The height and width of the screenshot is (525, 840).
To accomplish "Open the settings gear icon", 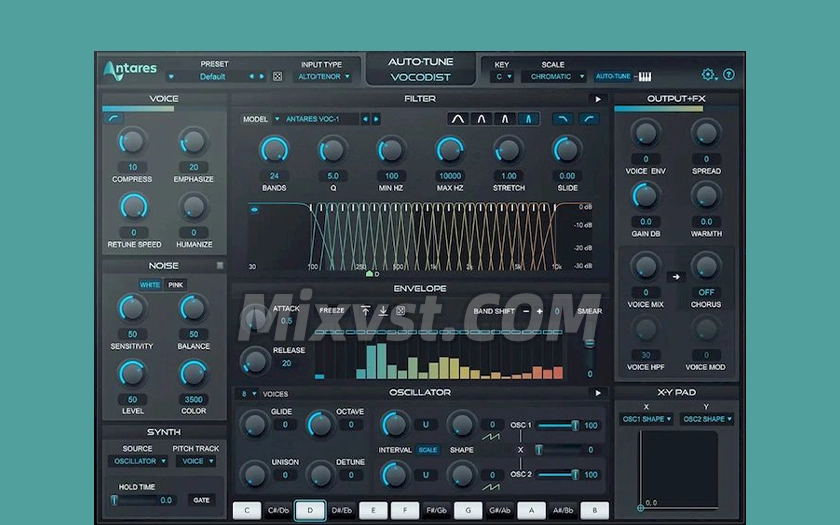I will 708,75.
